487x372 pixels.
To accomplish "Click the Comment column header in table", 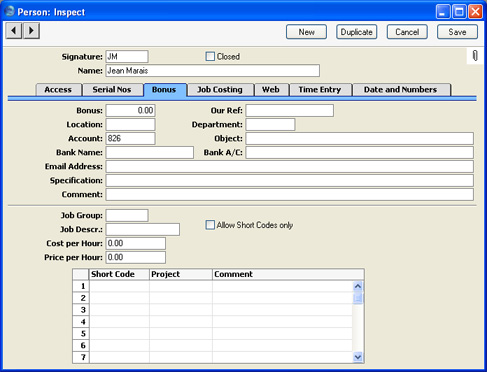I will tap(288, 274).
